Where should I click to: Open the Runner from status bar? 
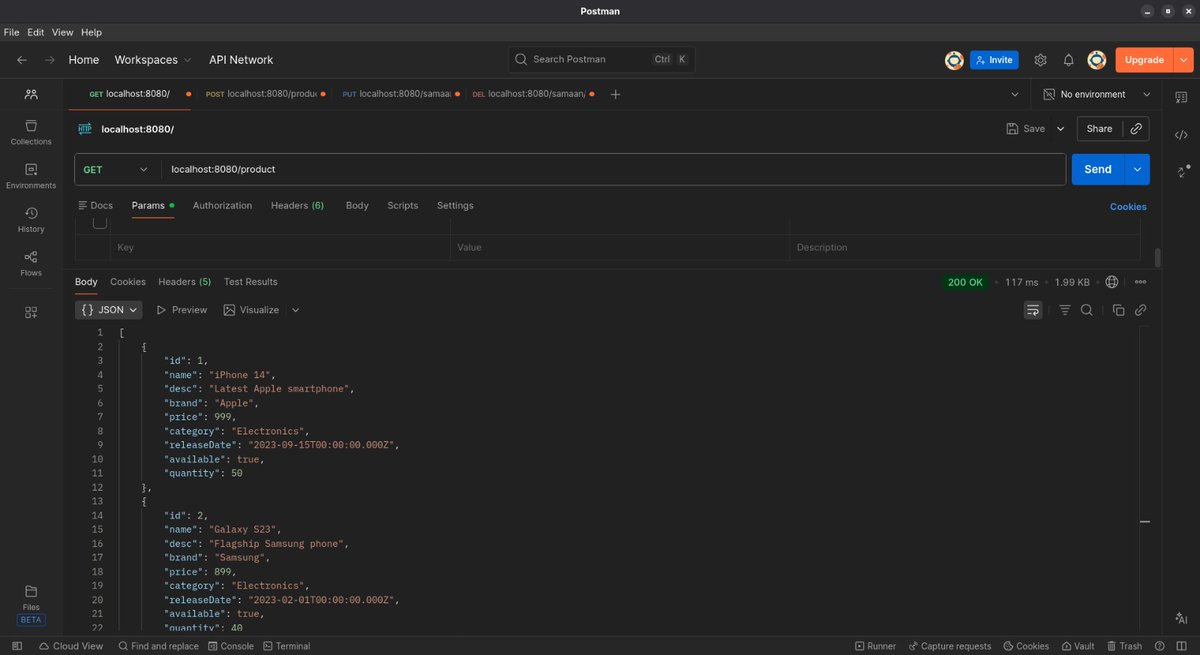pos(875,646)
